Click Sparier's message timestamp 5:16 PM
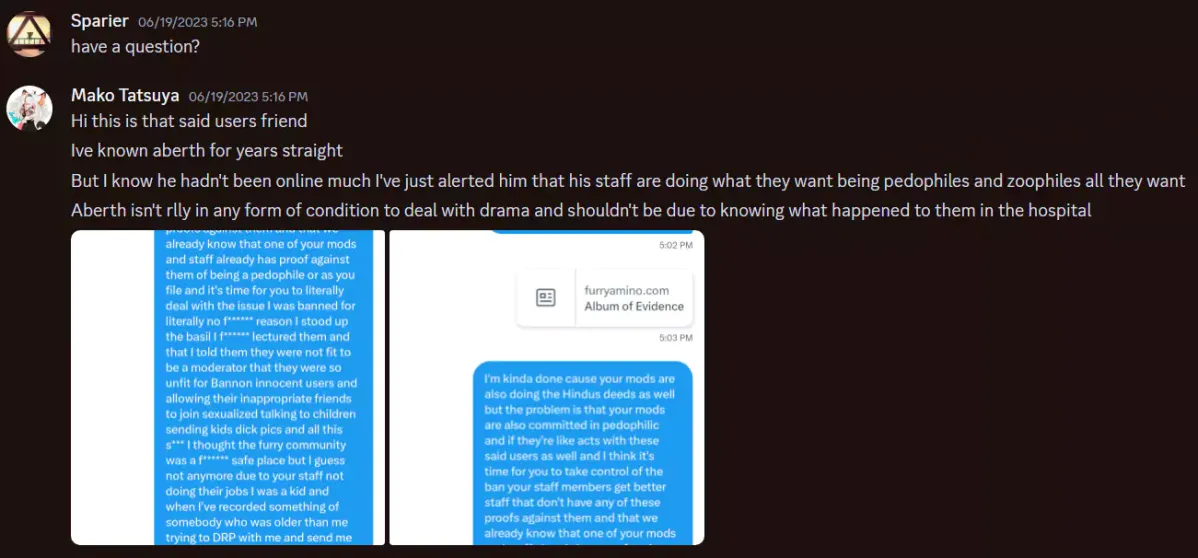 point(197,22)
